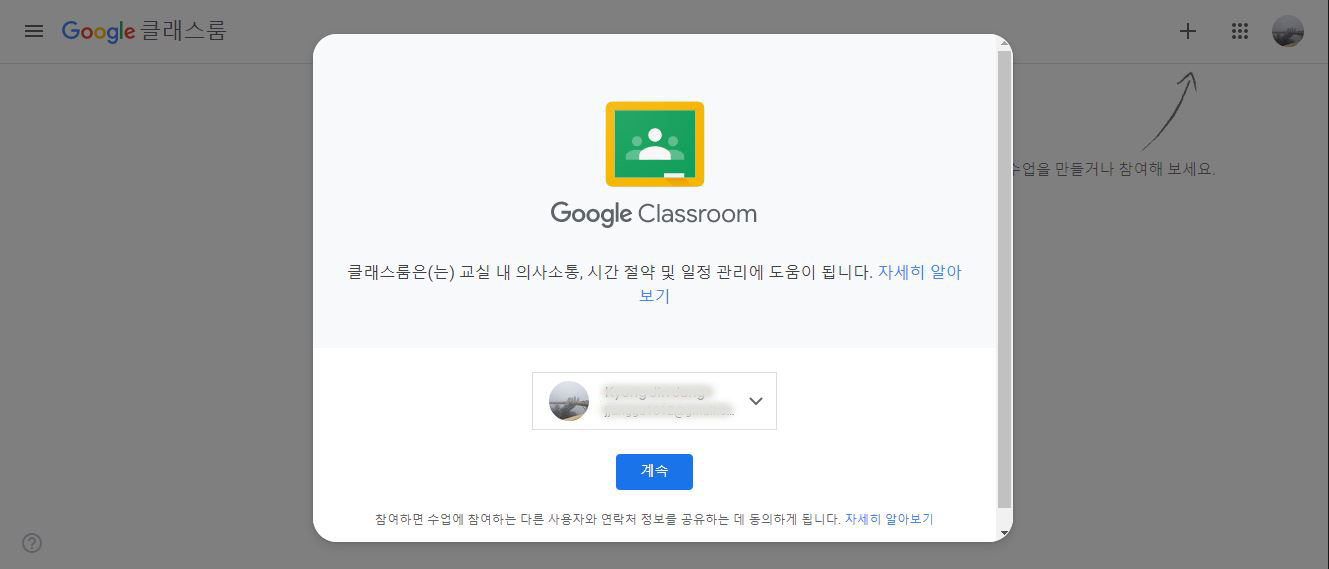The height and width of the screenshot is (569, 1329).
Task: Click the account chevron arrow
Action: 756,401
